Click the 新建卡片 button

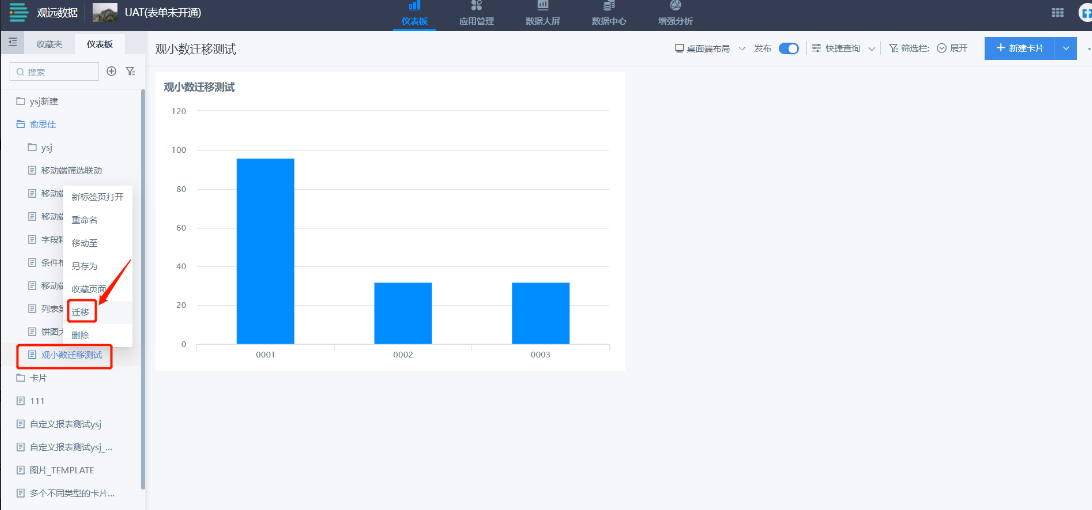[1018, 48]
